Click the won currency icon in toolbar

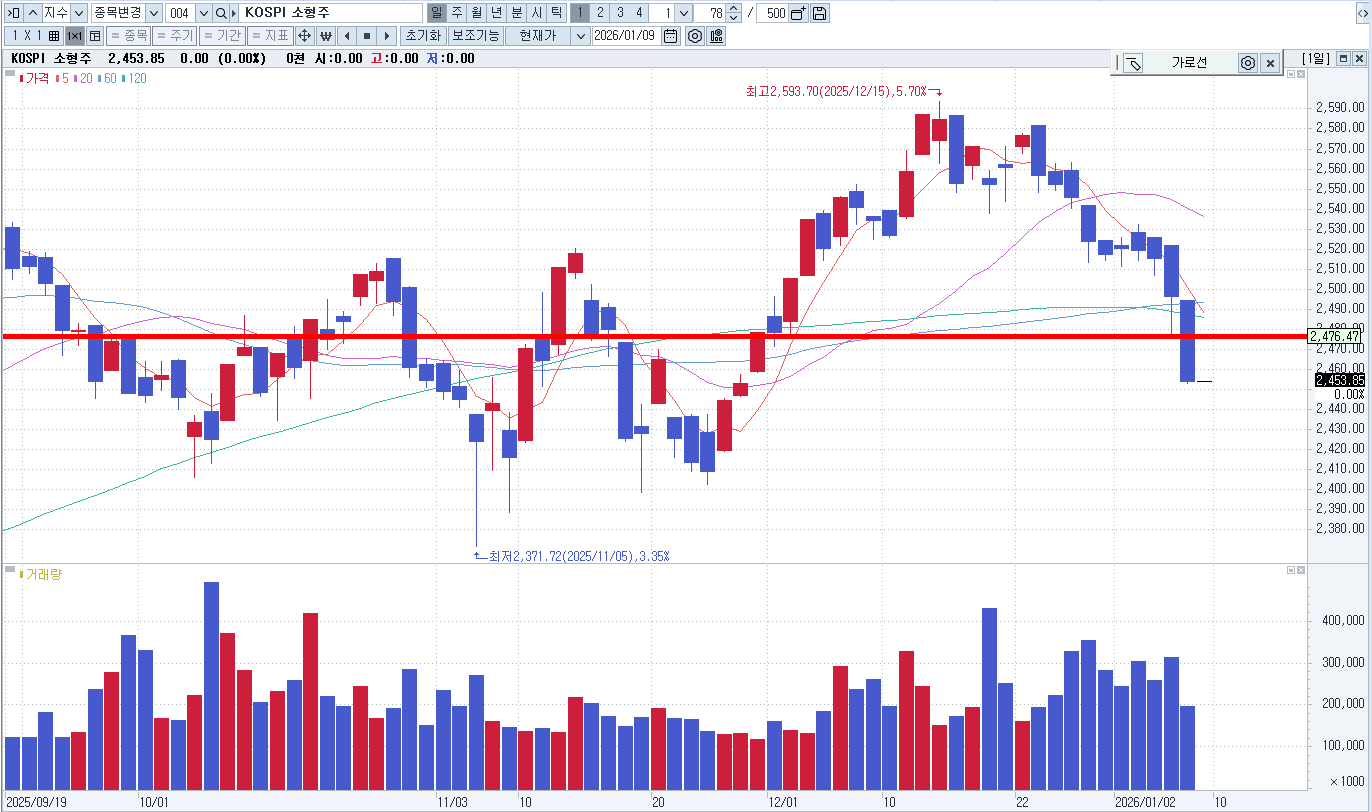coord(326,36)
